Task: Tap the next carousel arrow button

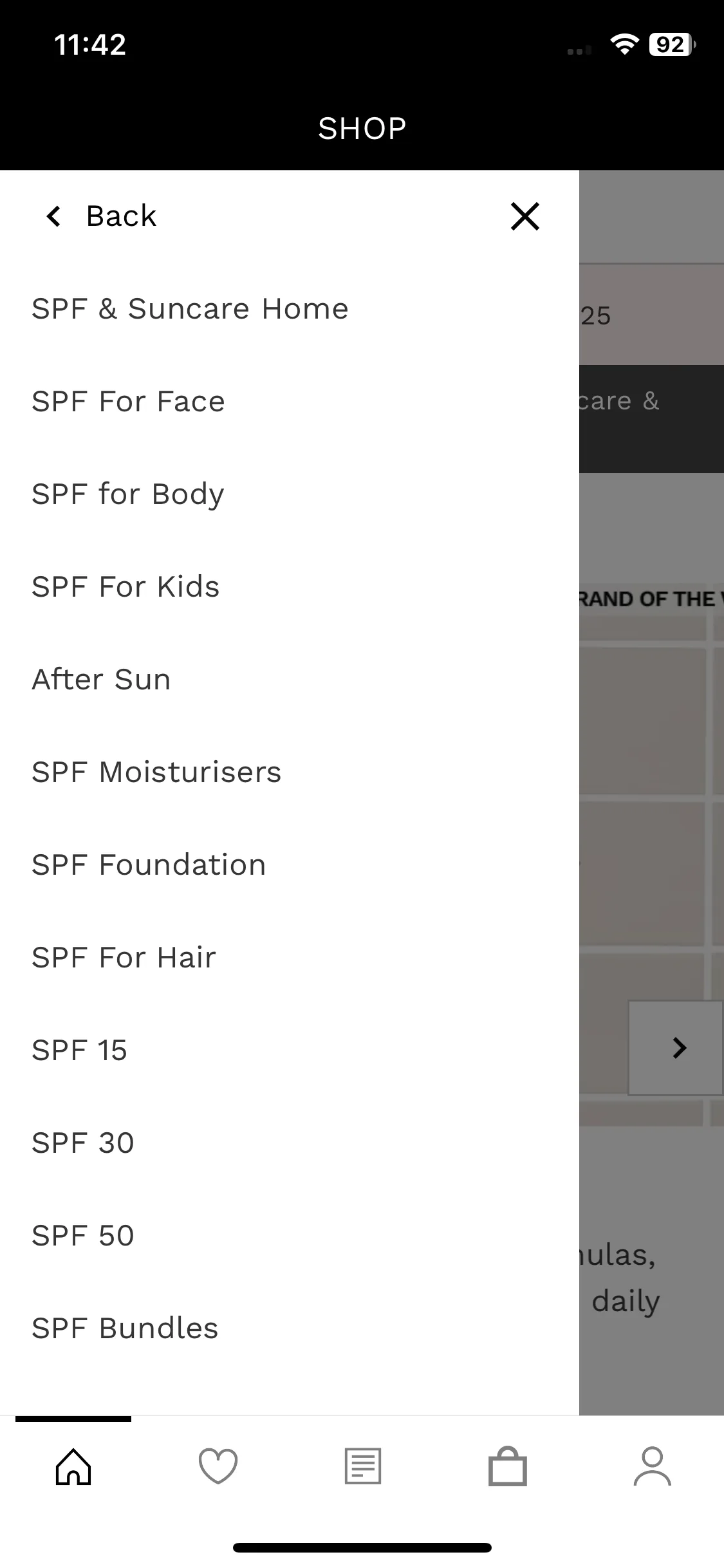Action: [x=677, y=1048]
